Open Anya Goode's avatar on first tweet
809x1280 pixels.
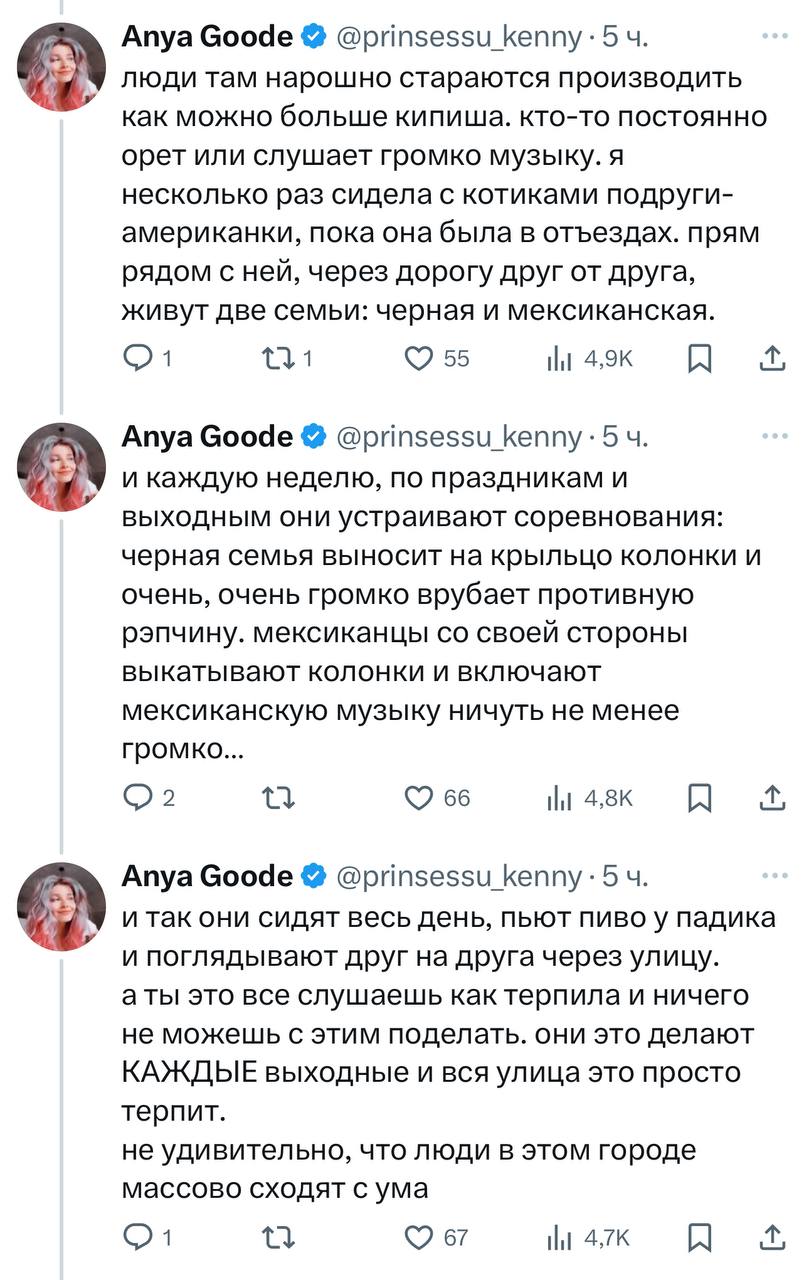[x=62, y=67]
